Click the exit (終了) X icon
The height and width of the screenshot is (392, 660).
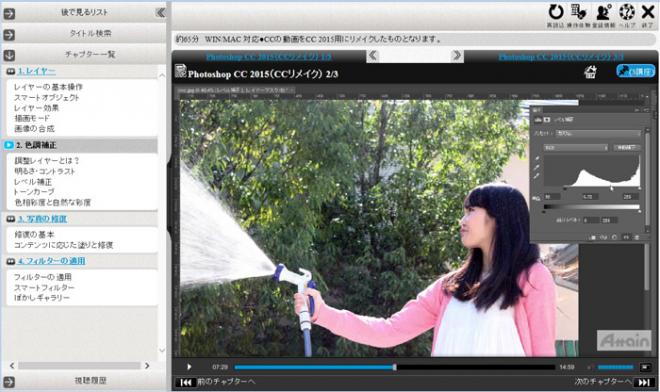648,12
